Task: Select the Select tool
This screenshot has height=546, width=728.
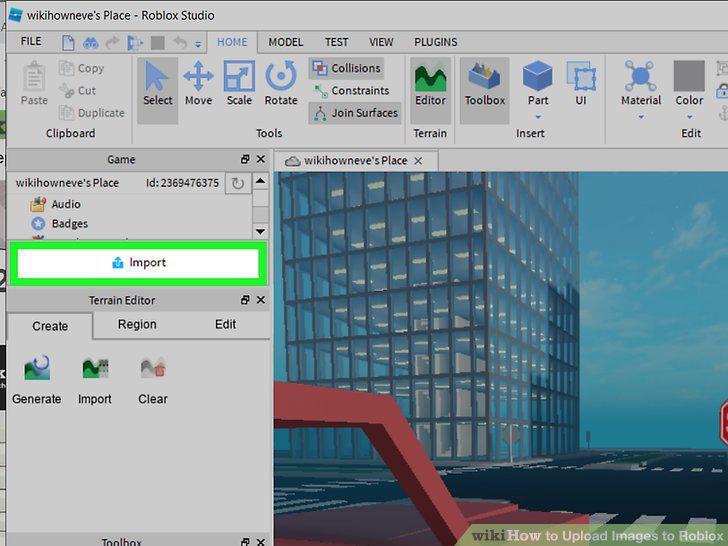Action: [x=157, y=91]
